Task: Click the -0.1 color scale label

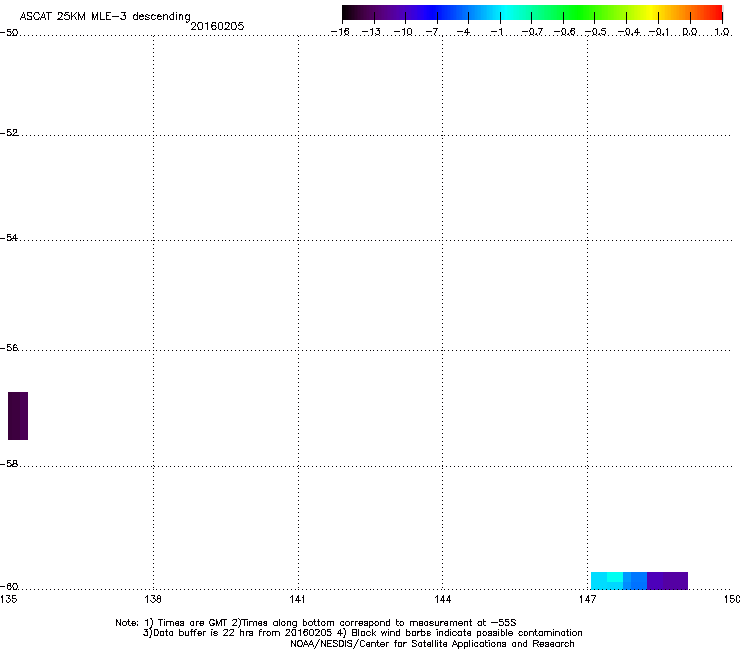Action: pos(659,32)
